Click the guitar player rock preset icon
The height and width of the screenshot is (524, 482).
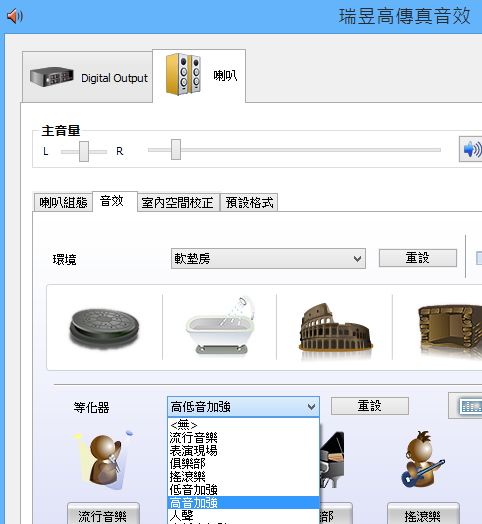pyautogui.click(x=423, y=459)
